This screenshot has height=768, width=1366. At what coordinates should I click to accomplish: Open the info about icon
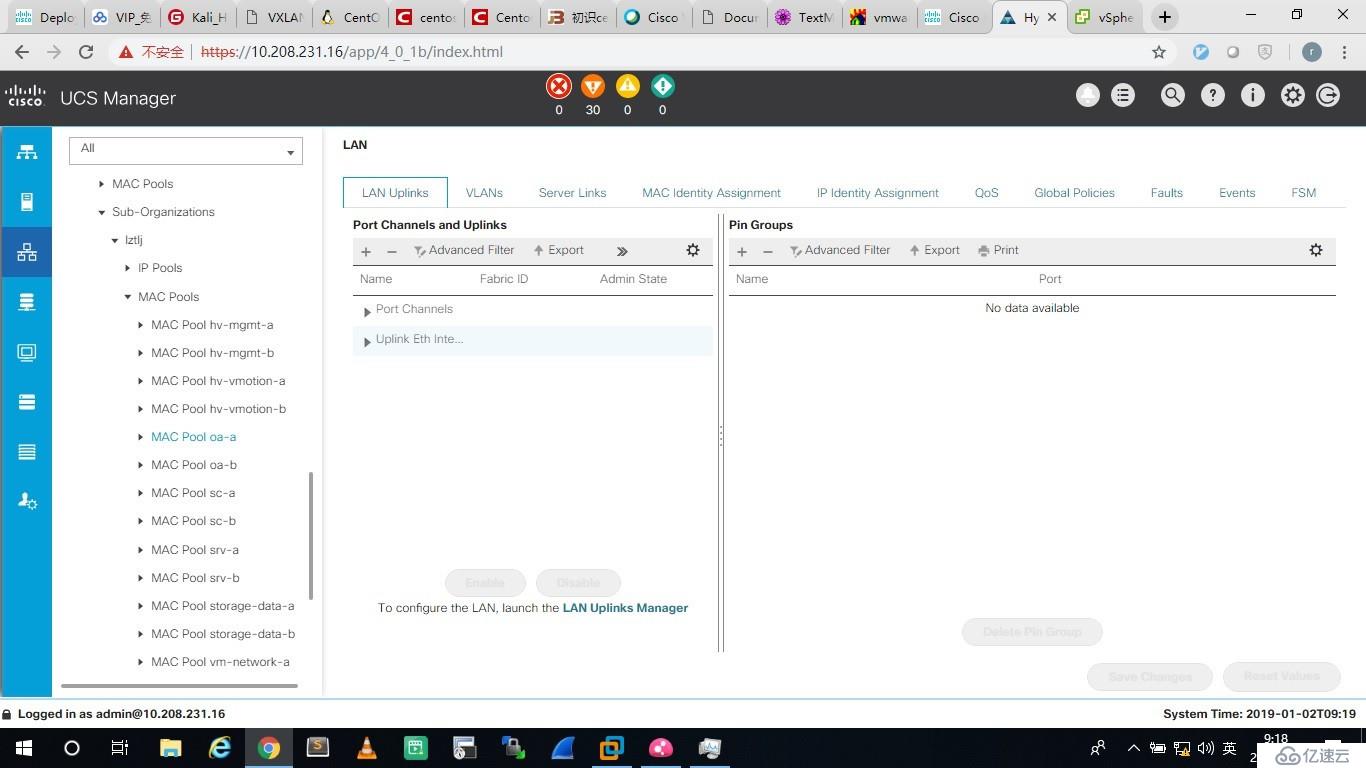[x=1252, y=95]
